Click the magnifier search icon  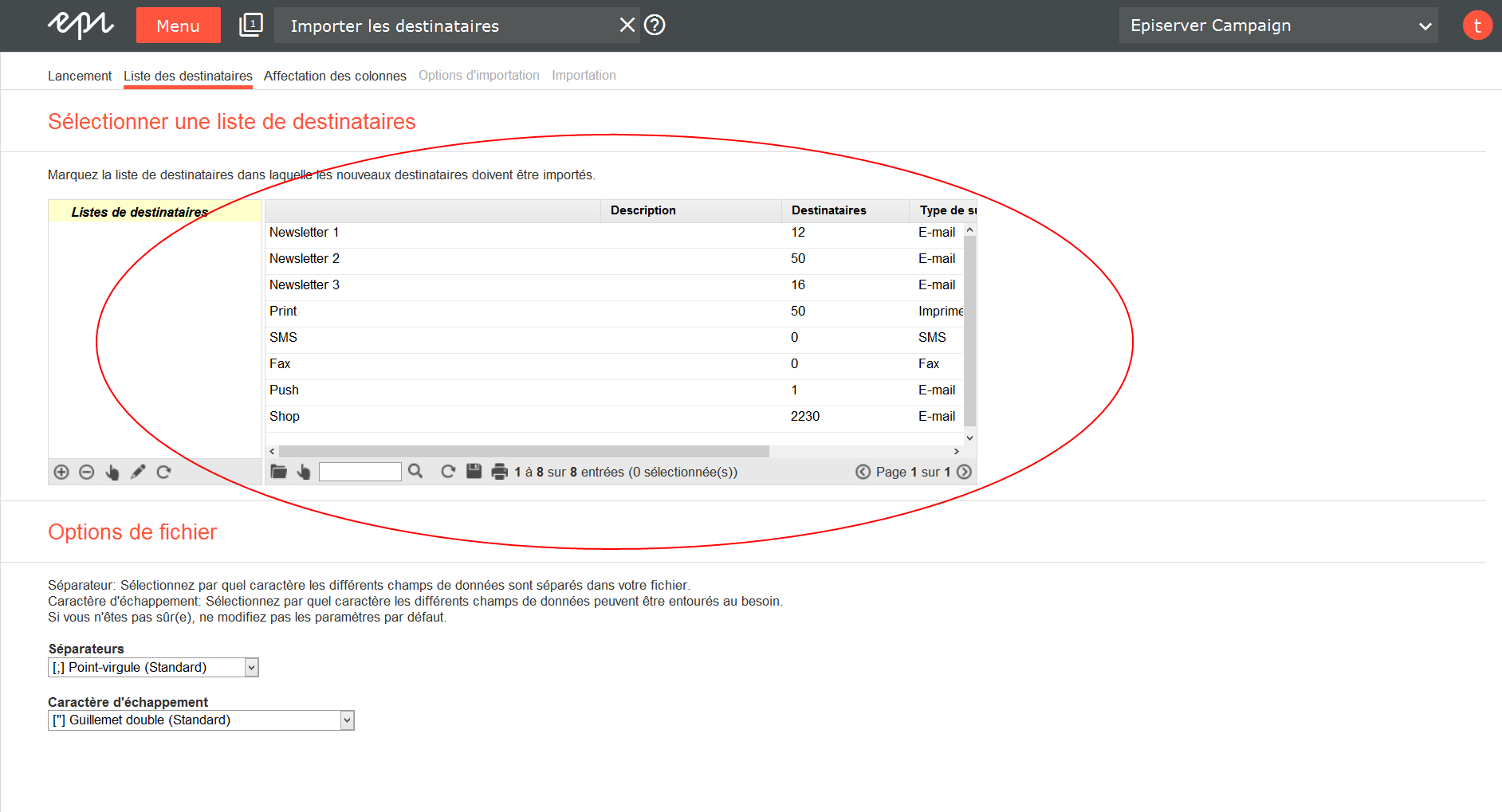(x=415, y=472)
